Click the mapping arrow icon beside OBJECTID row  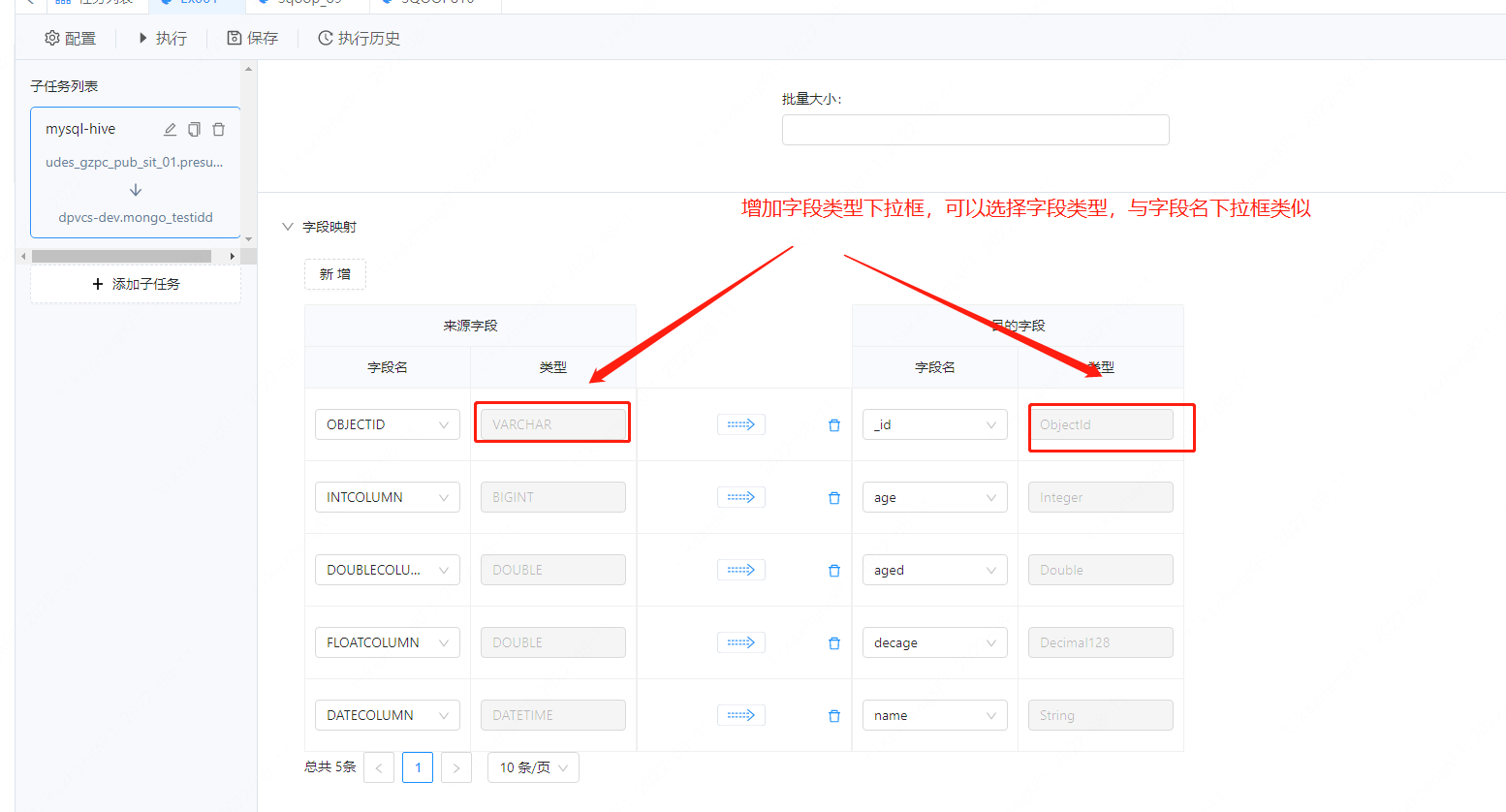(x=740, y=423)
